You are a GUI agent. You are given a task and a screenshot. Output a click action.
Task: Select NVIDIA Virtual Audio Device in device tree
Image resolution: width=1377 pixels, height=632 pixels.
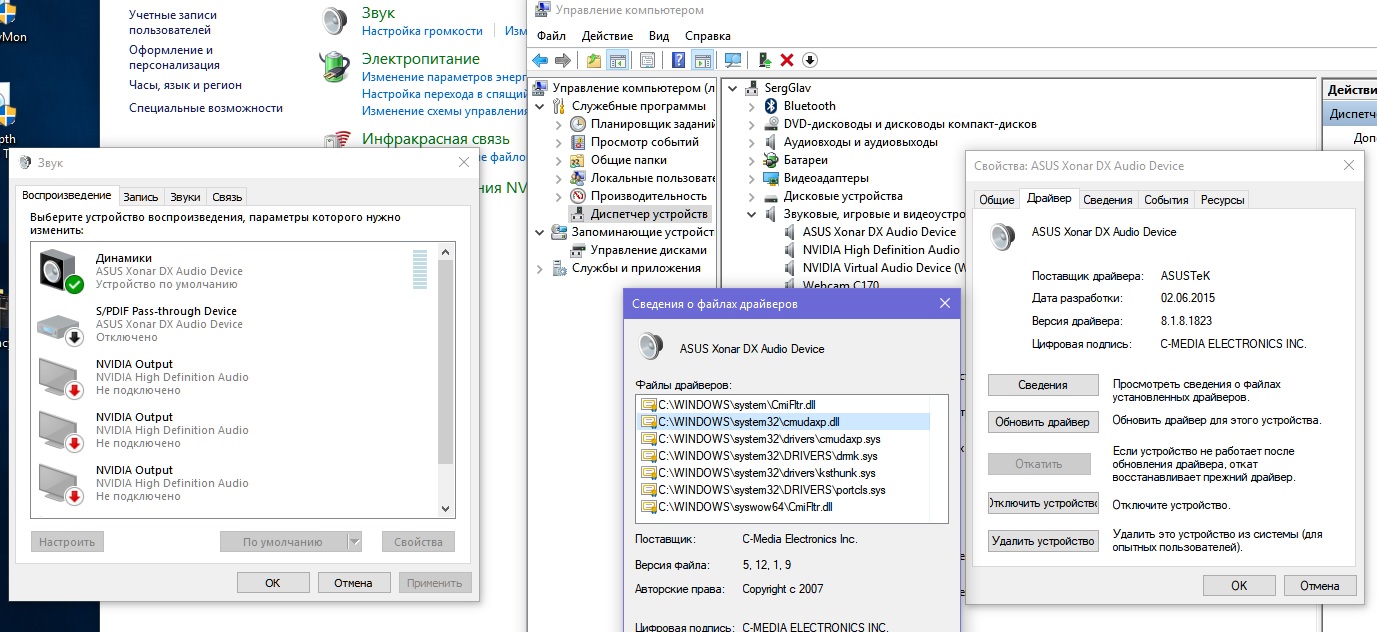[x=882, y=268]
